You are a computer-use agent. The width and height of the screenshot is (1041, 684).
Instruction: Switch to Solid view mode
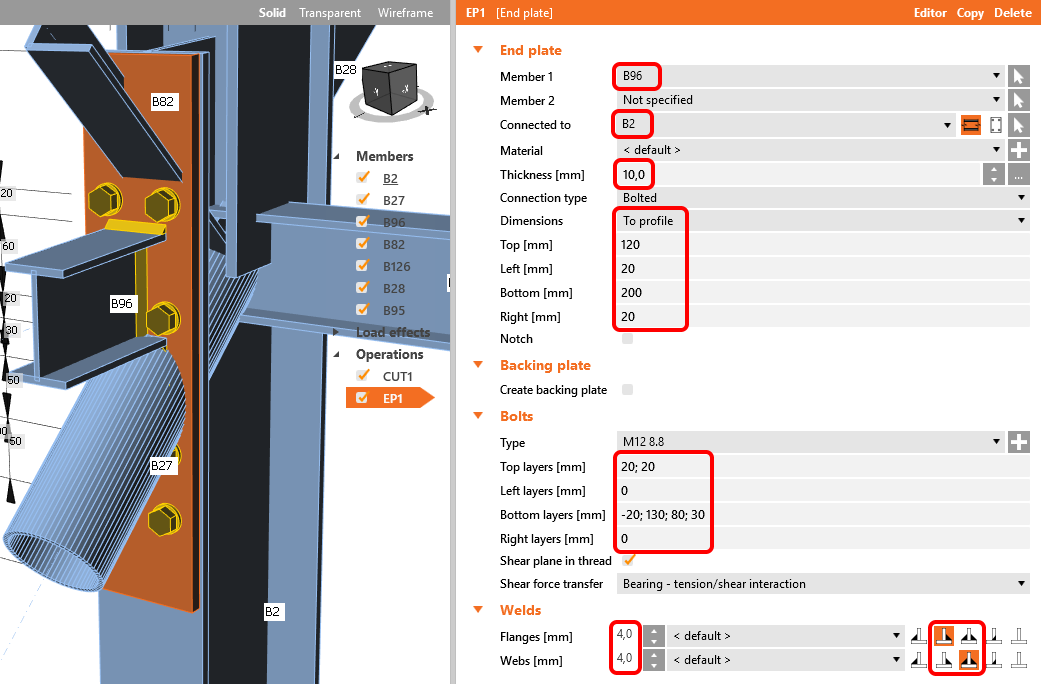pyautogui.click(x=272, y=13)
